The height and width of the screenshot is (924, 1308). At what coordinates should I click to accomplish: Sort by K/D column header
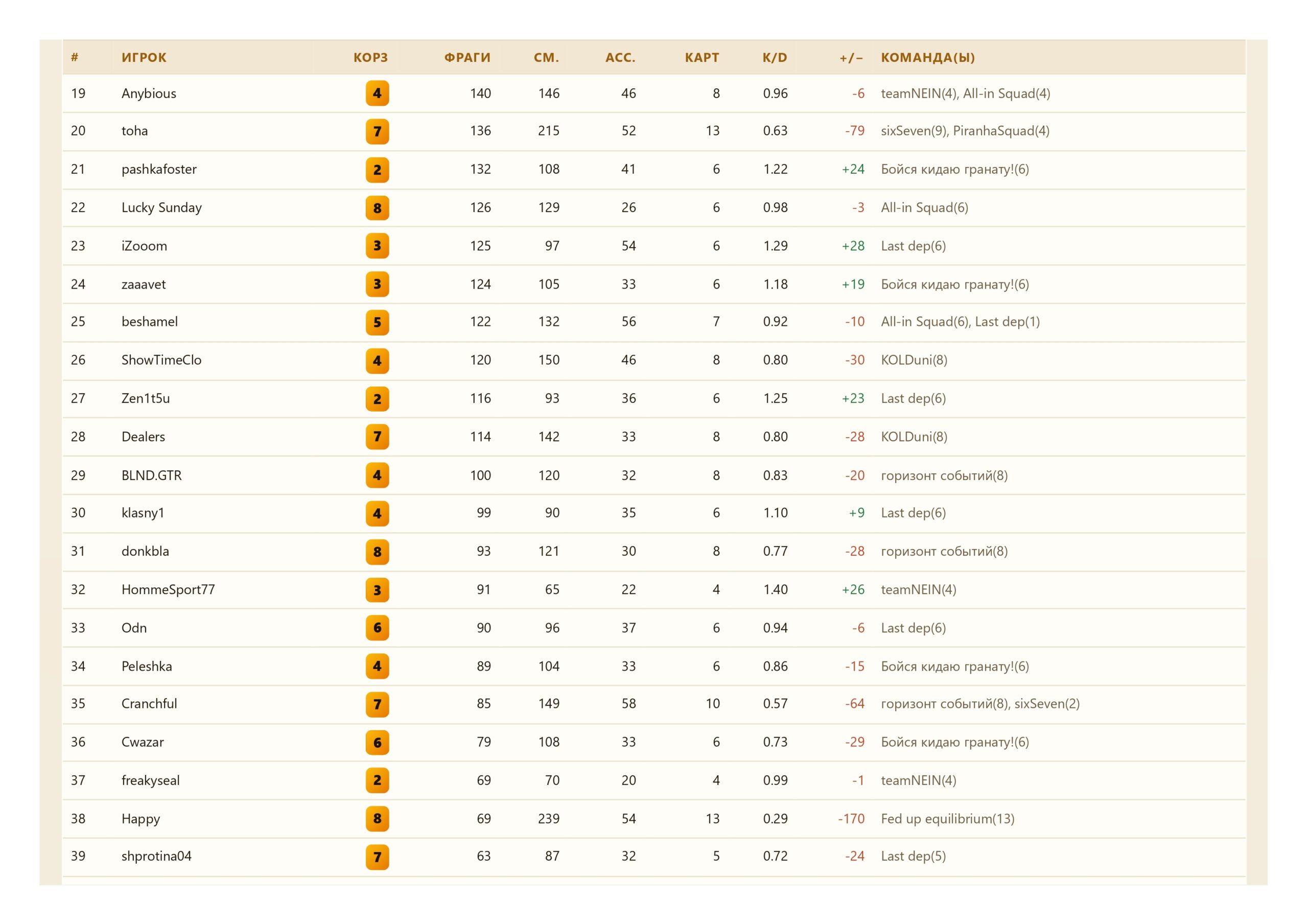(x=775, y=58)
